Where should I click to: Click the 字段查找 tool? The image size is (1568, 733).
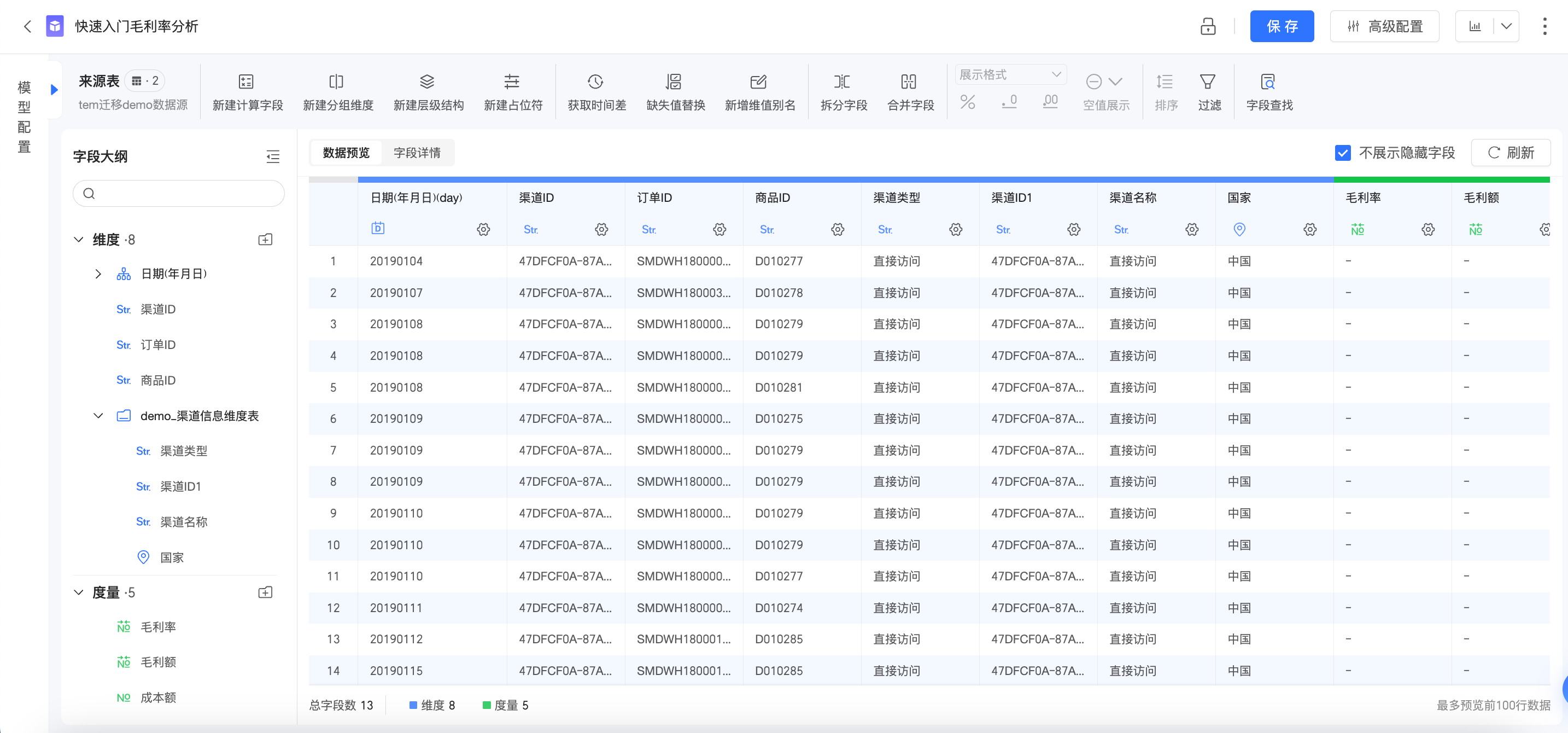[1268, 92]
